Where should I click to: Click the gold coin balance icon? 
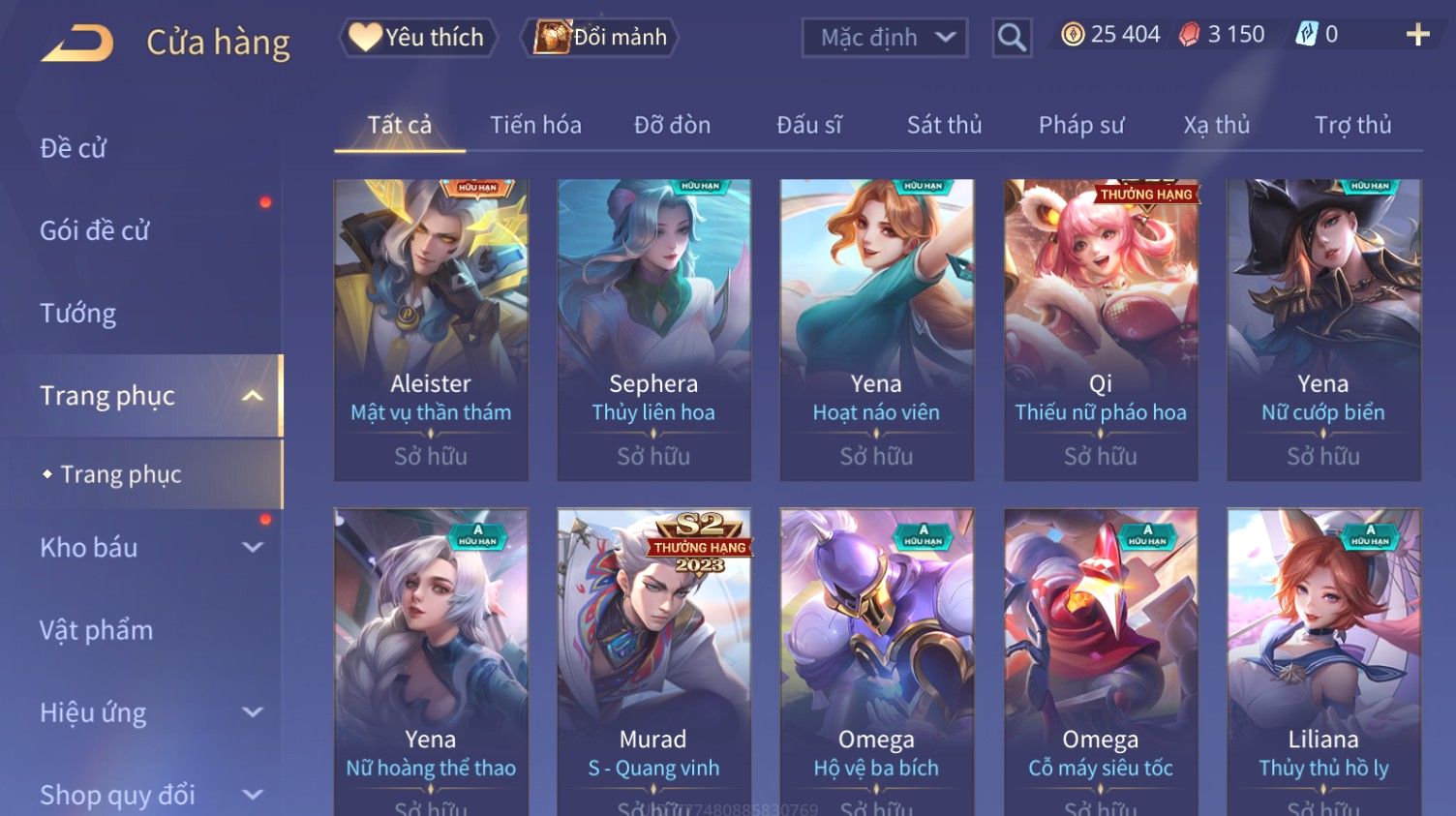point(1072,35)
